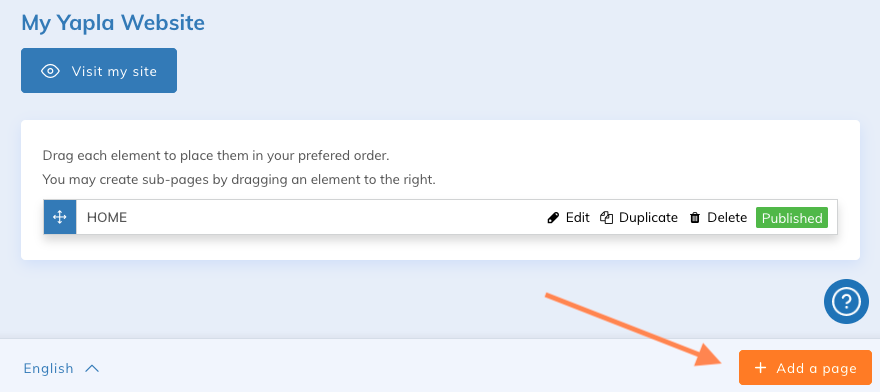Click the plus icon on Add a page
This screenshot has height=392, width=880.
point(760,368)
